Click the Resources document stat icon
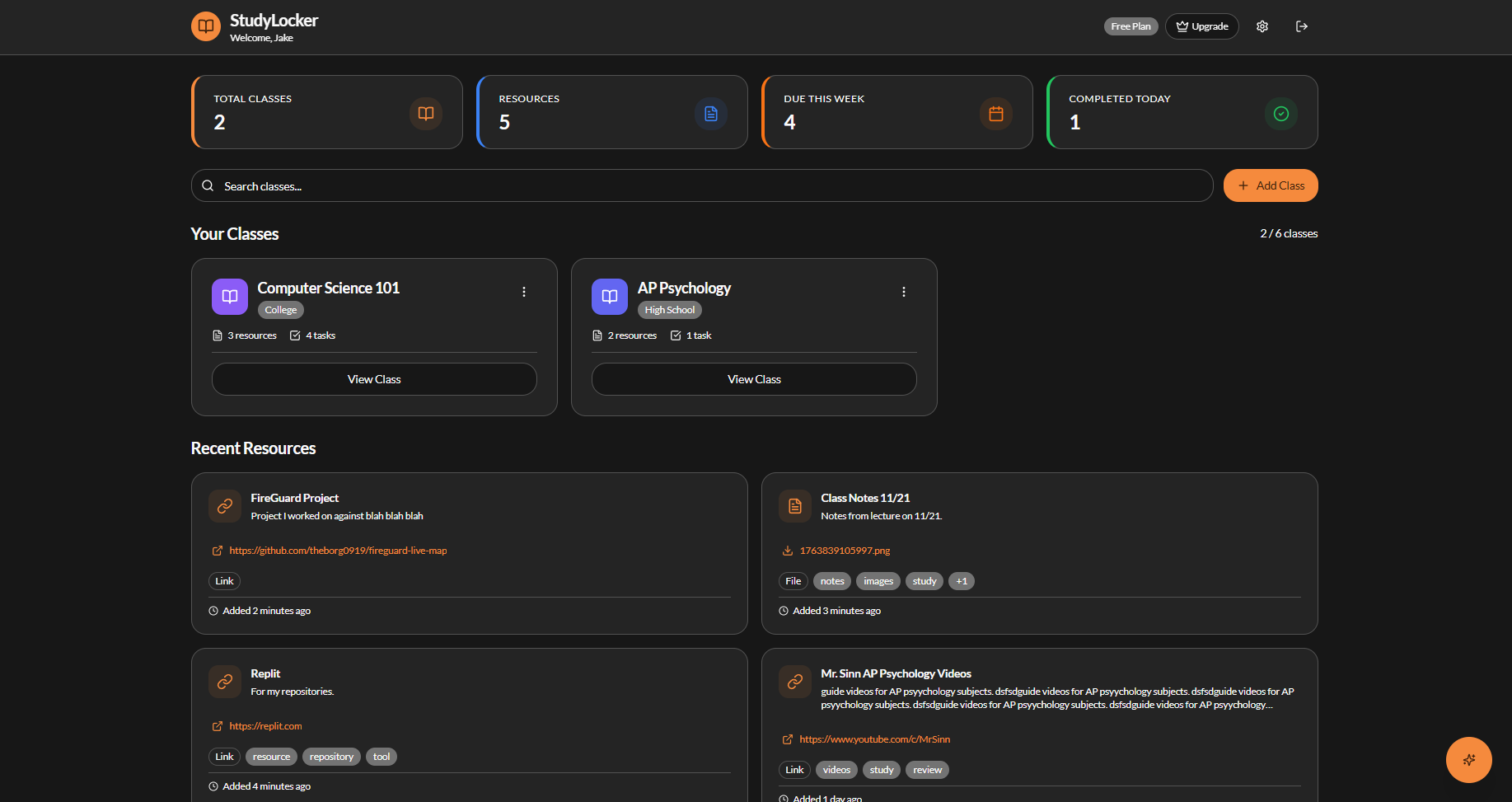The width and height of the screenshot is (1512, 802). point(710,113)
